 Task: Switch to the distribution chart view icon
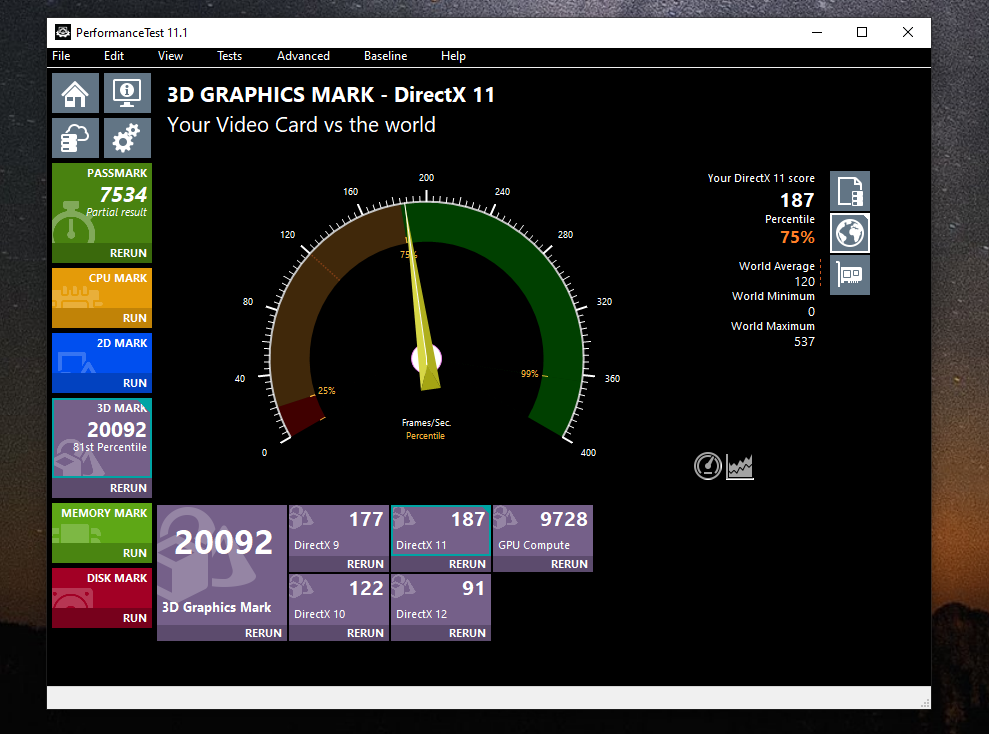tap(740, 467)
